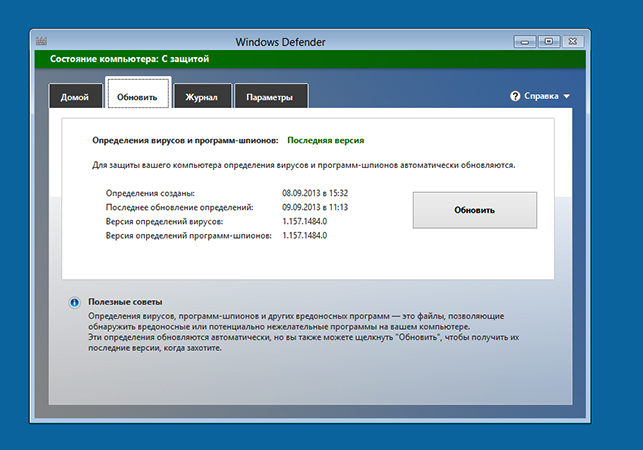Image resolution: width=643 pixels, height=450 pixels.
Task: Click the Состояние компьютера: С защитой banner
Action: click(310, 59)
